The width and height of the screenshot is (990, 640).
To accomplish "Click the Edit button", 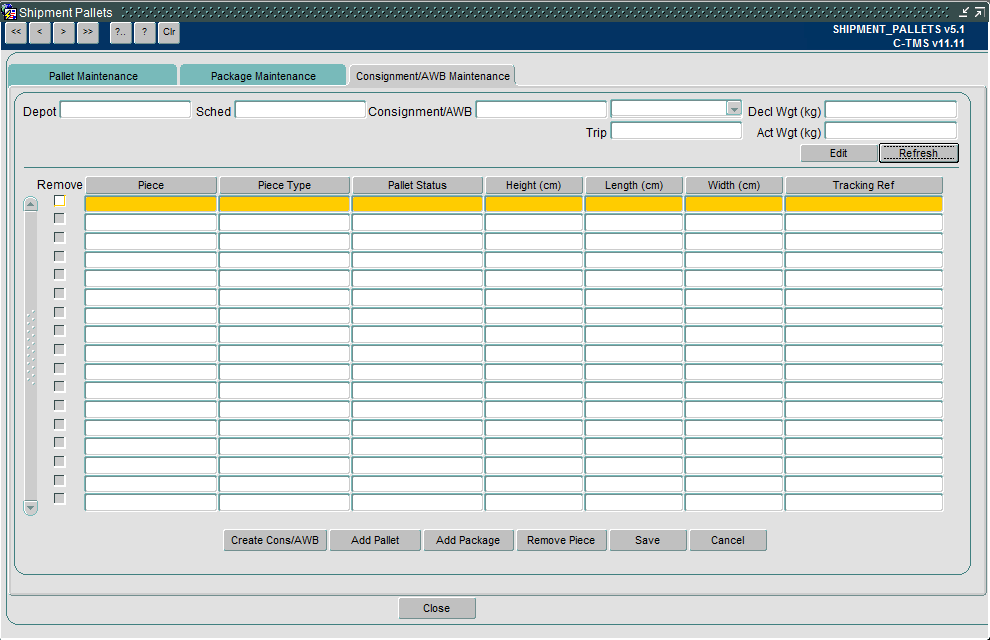I will (838, 153).
